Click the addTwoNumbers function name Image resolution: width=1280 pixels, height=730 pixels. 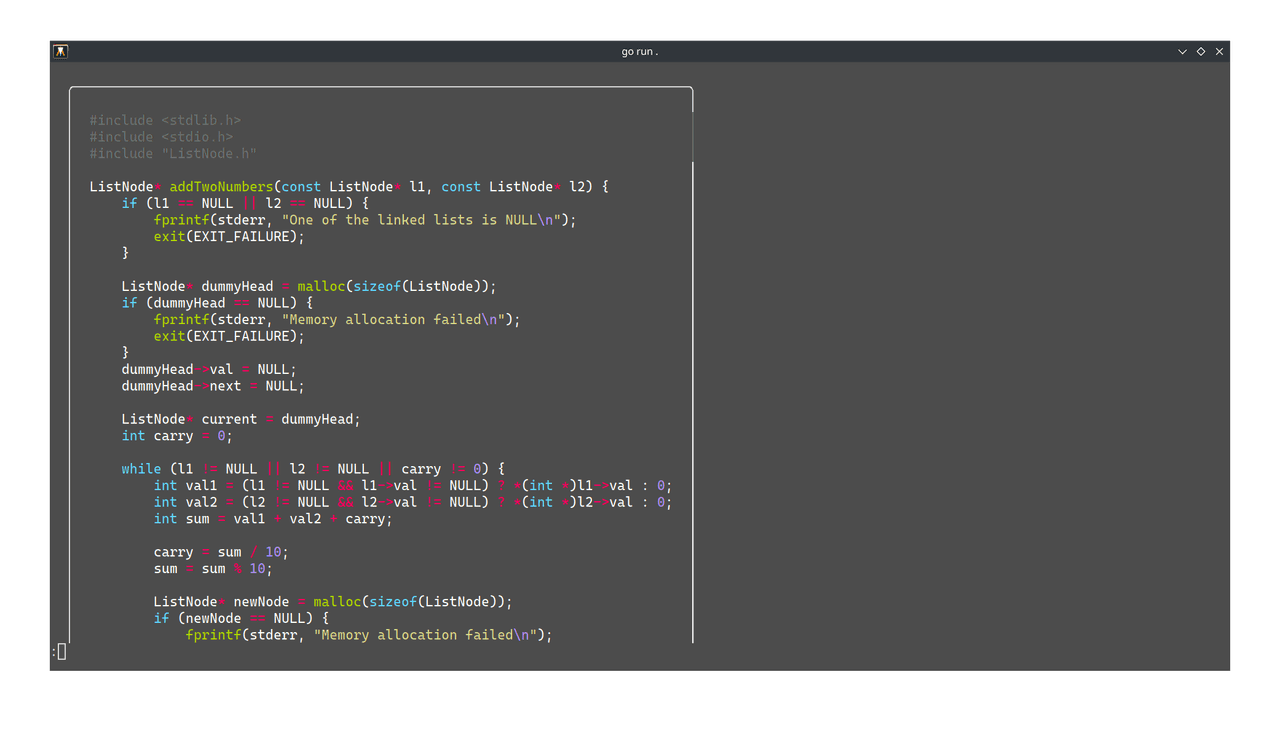pyautogui.click(x=221, y=187)
